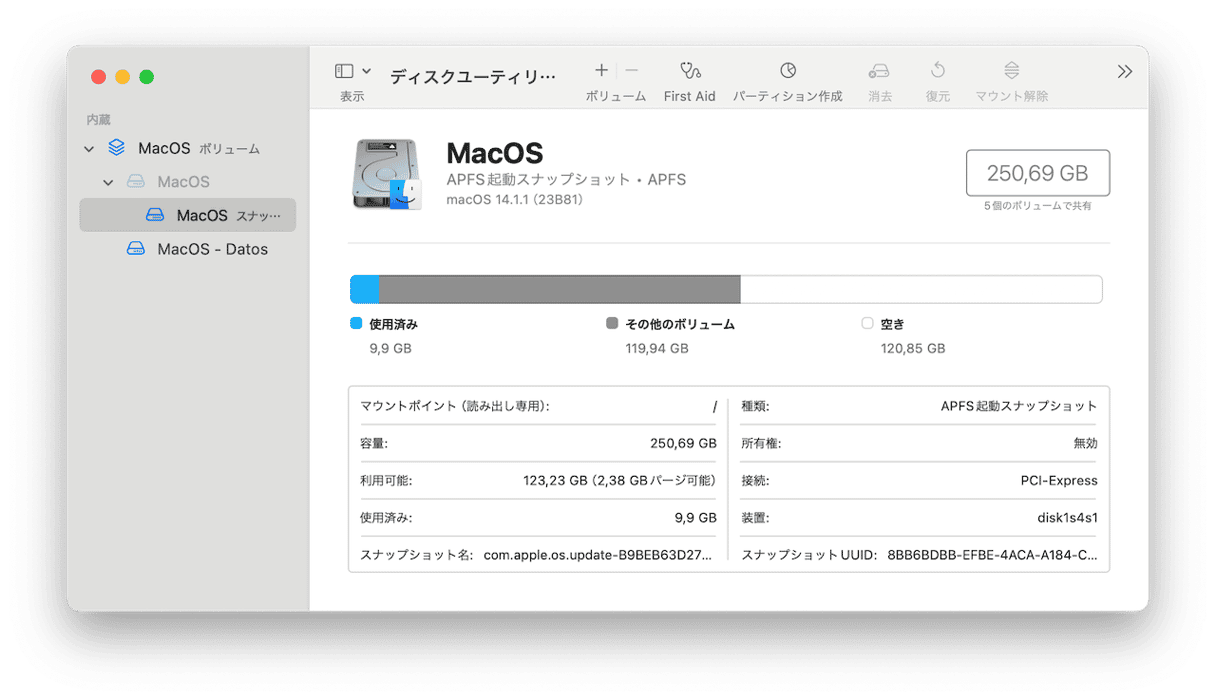The height and width of the screenshot is (700, 1216).
Task: Click the grey その他のボリューム legend swatch
Action: [x=612, y=324]
